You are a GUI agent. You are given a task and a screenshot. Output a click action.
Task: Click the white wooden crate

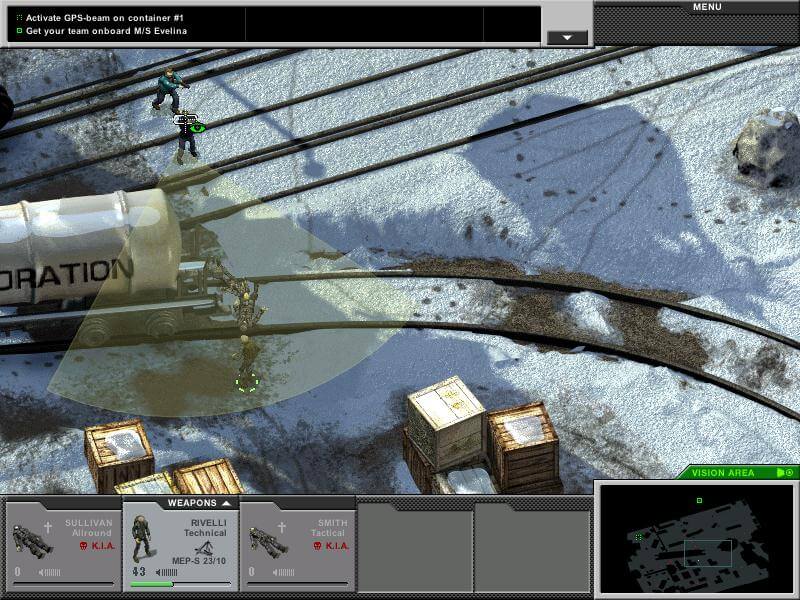[445, 421]
